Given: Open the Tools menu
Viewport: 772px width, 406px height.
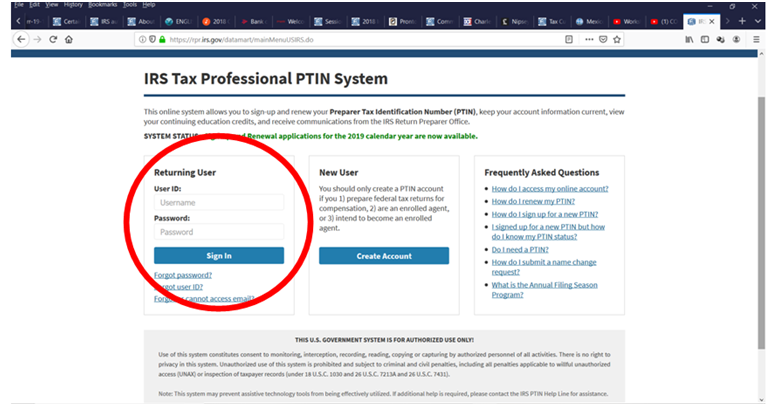Looking at the screenshot, I should [x=130, y=4].
